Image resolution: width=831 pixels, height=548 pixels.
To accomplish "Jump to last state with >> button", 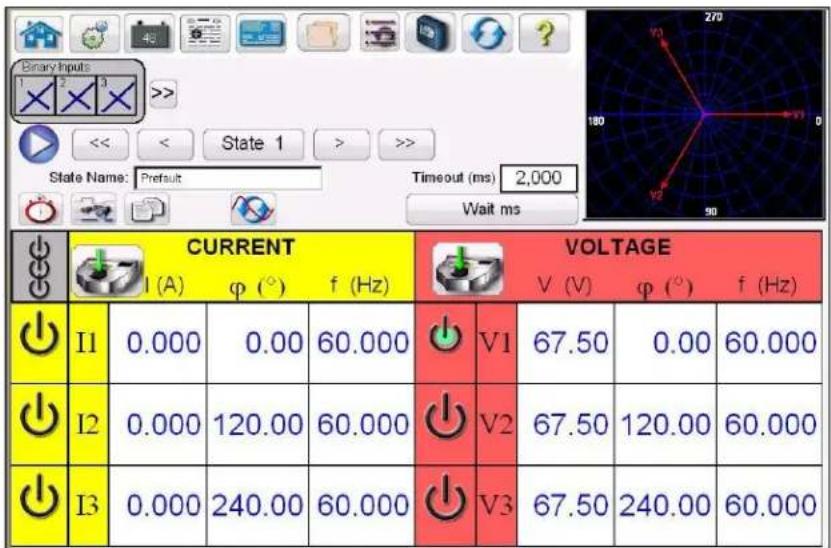I will (406, 144).
